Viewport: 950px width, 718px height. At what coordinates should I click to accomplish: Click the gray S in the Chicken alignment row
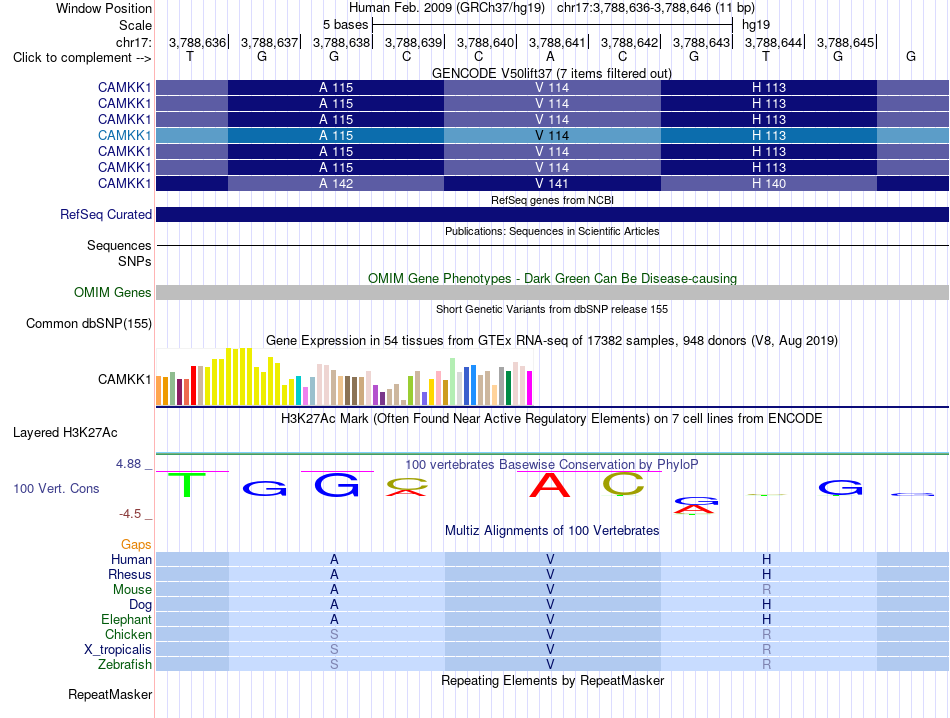pyautogui.click(x=334, y=634)
